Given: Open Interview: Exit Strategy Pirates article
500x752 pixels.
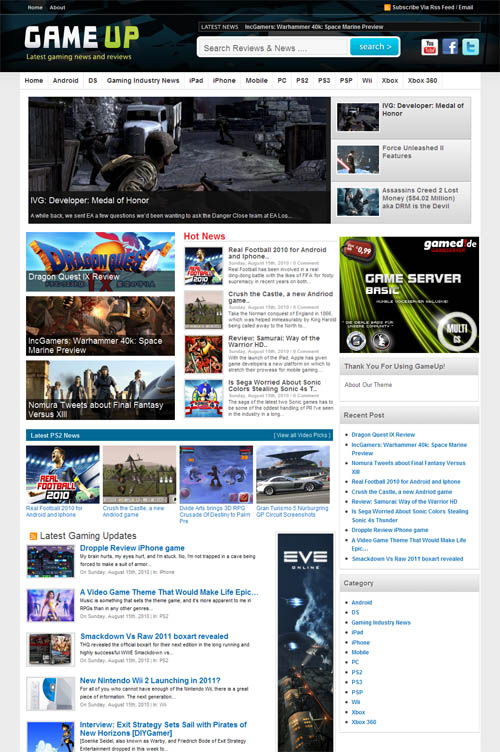Looking at the screenshot, I should tap(163, 728).
